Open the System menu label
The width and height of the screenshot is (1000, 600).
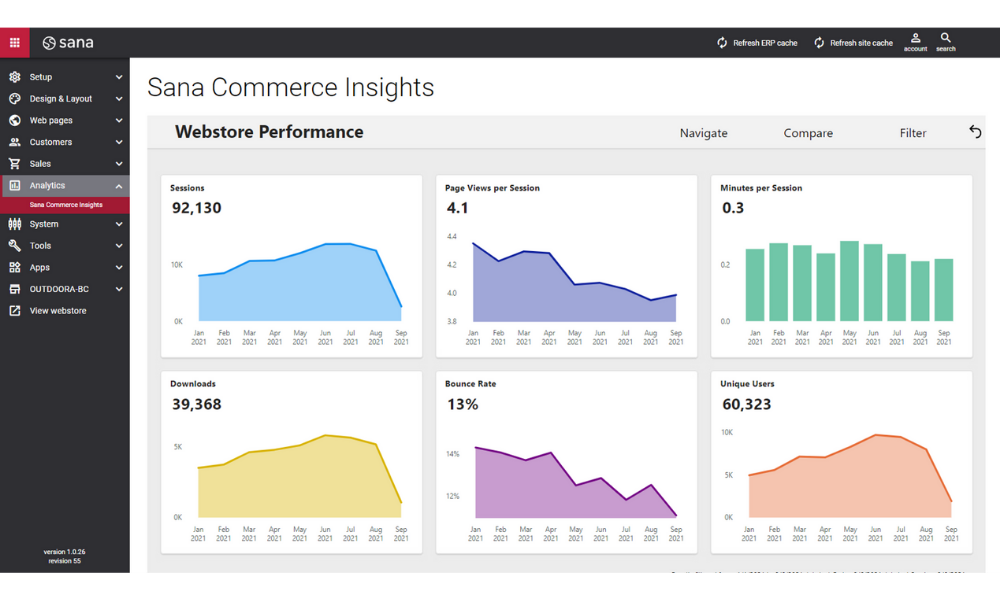pos(44,224)
